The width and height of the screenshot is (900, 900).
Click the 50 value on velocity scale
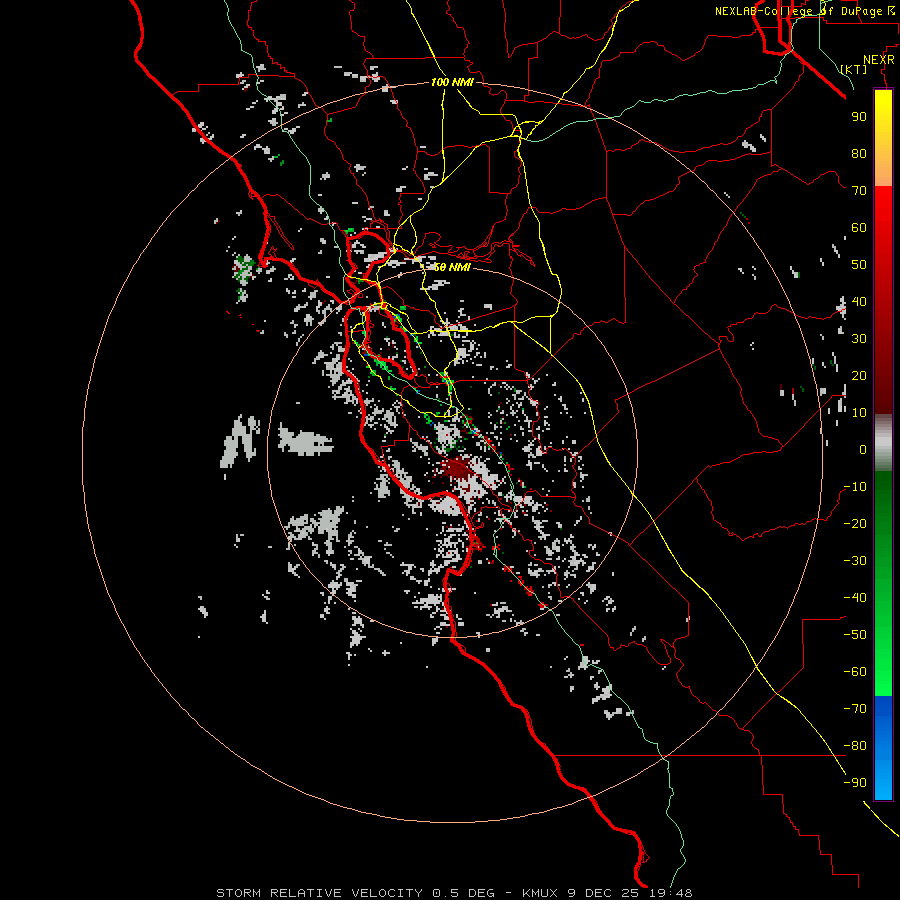[859, 265]
